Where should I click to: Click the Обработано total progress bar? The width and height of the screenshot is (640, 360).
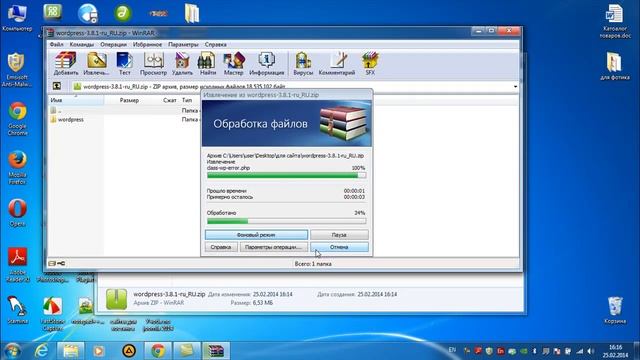[x=287, y=221]
